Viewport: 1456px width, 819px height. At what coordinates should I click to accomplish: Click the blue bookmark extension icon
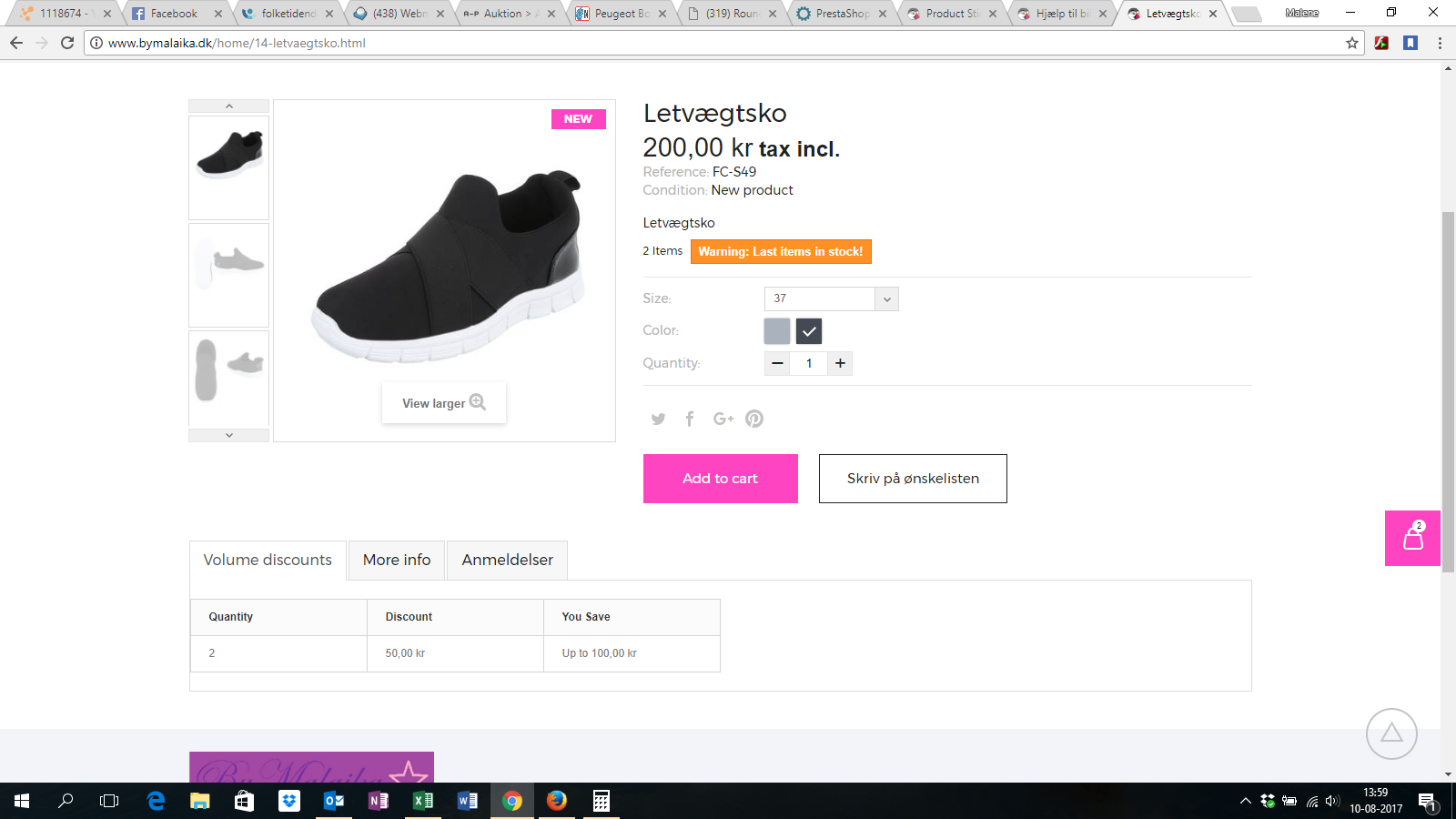coord(1410,43)
